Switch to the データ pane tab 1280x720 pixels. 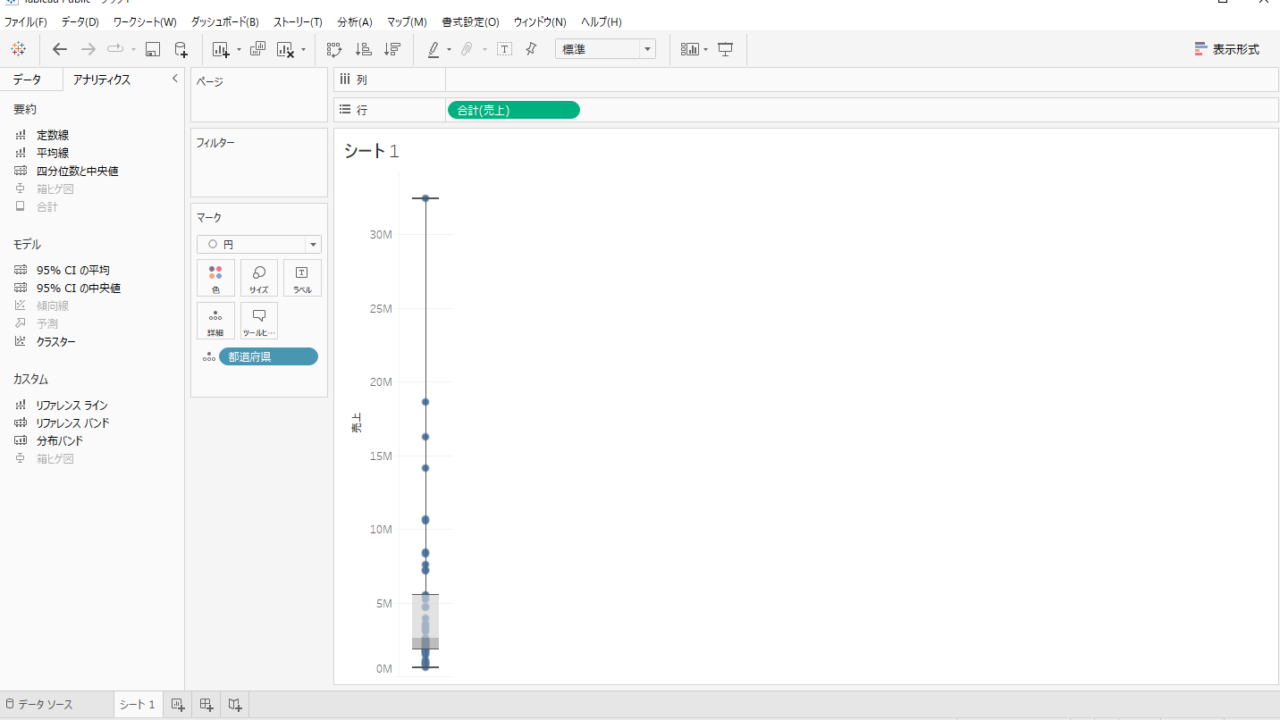click(27, 80)
